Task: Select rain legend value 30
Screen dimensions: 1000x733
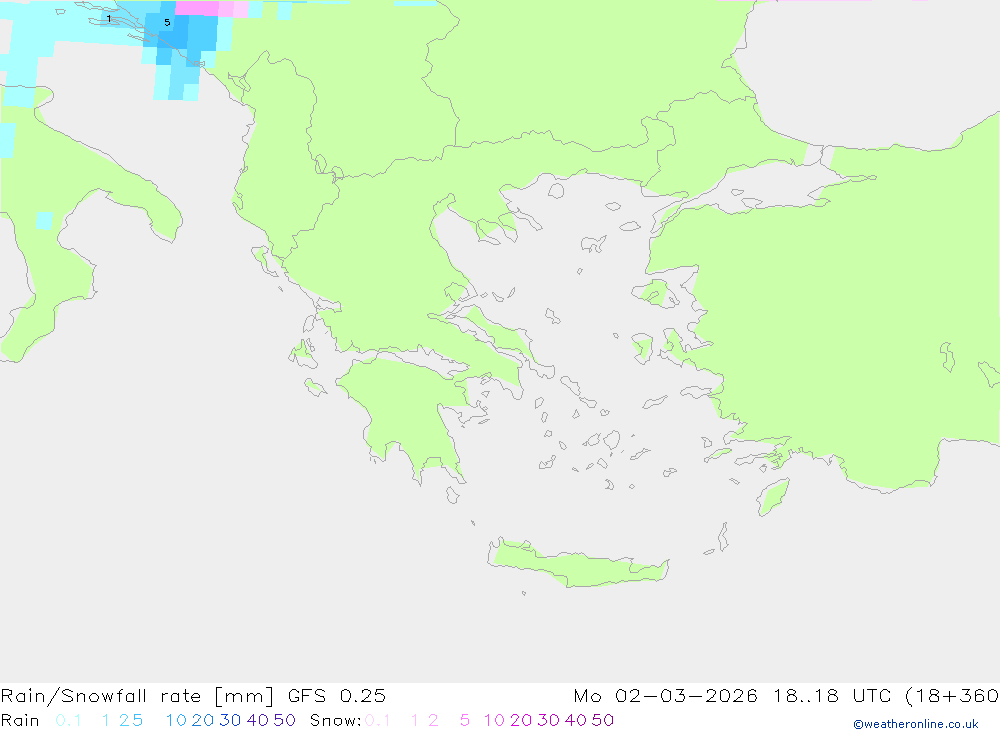Action: coord(230,720)
